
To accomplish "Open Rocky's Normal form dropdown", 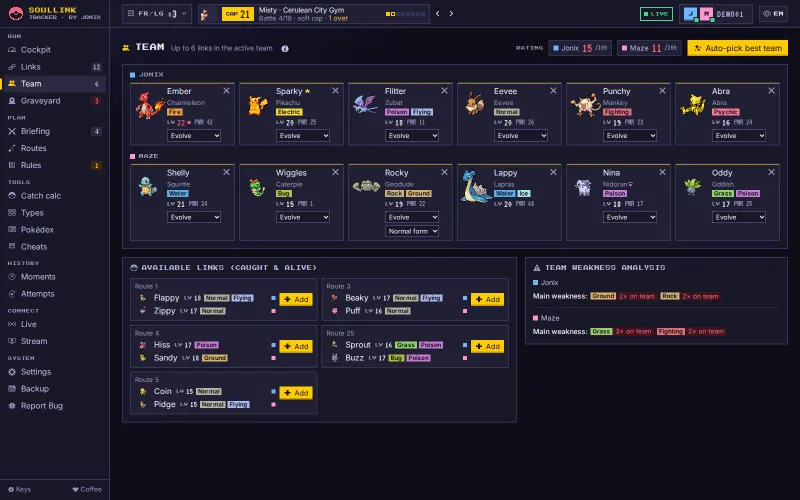I will [x=412, y=232].
